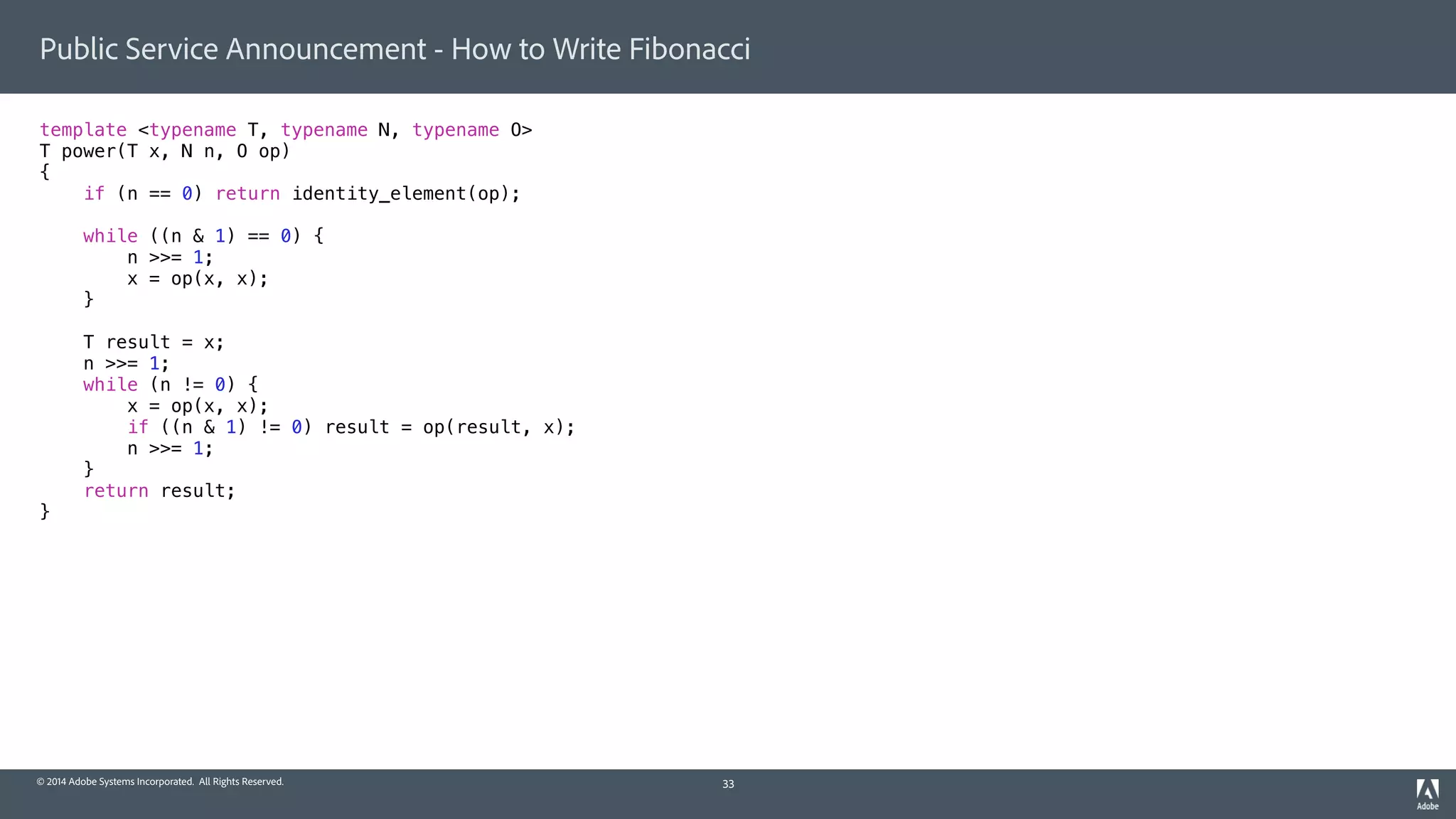
Task: Click the Adobe wordmark beneath the logo
Action: point(1427,806)
